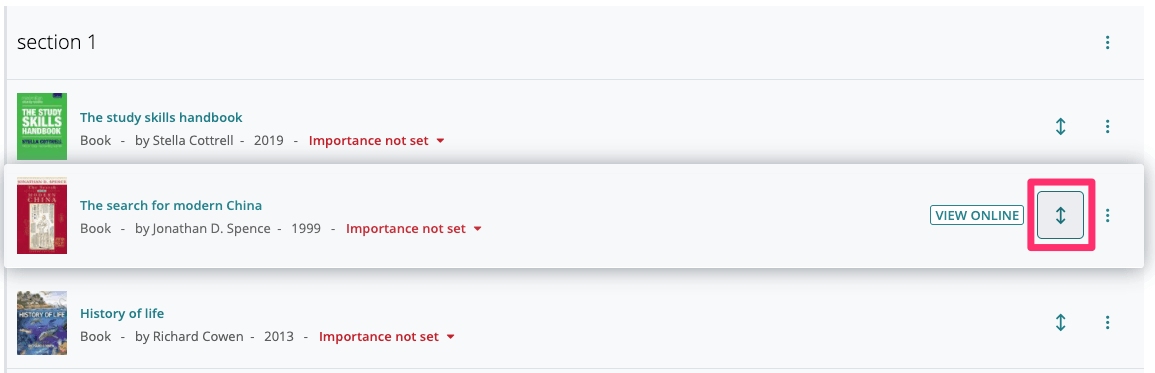Click the move arrows for The study skills handbook
This screenshot has height=373, width=1155.
pos(1060,126)
